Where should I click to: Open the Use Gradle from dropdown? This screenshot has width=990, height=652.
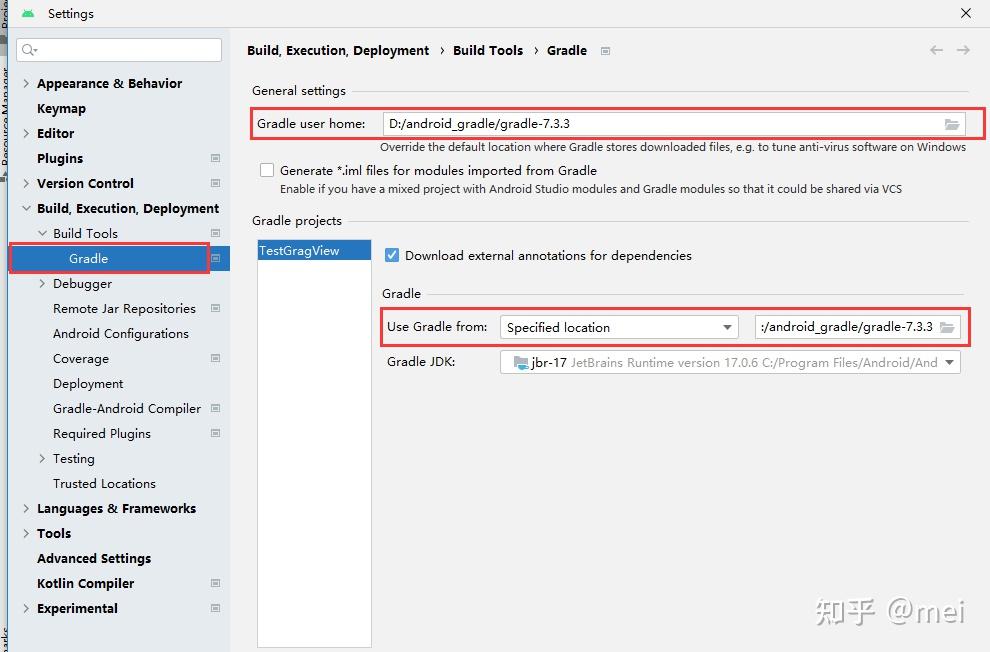(729, 327)
